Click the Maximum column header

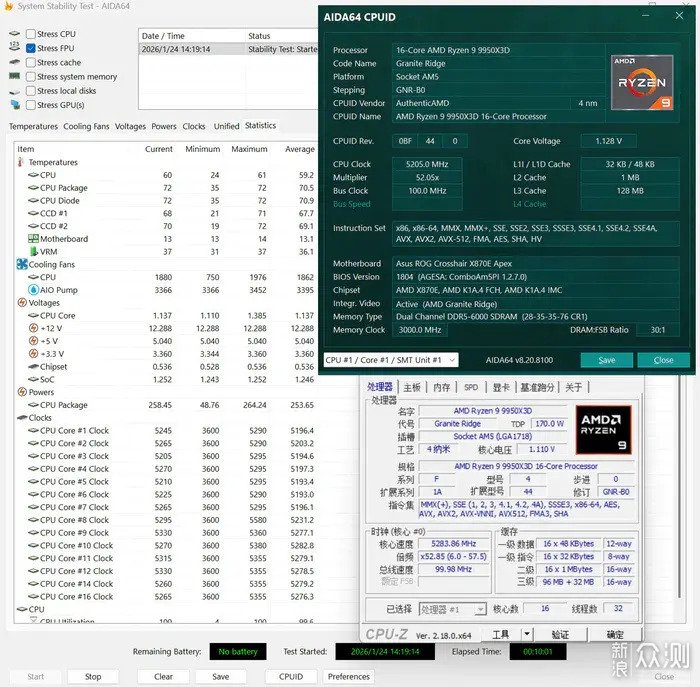pos(249,149)
